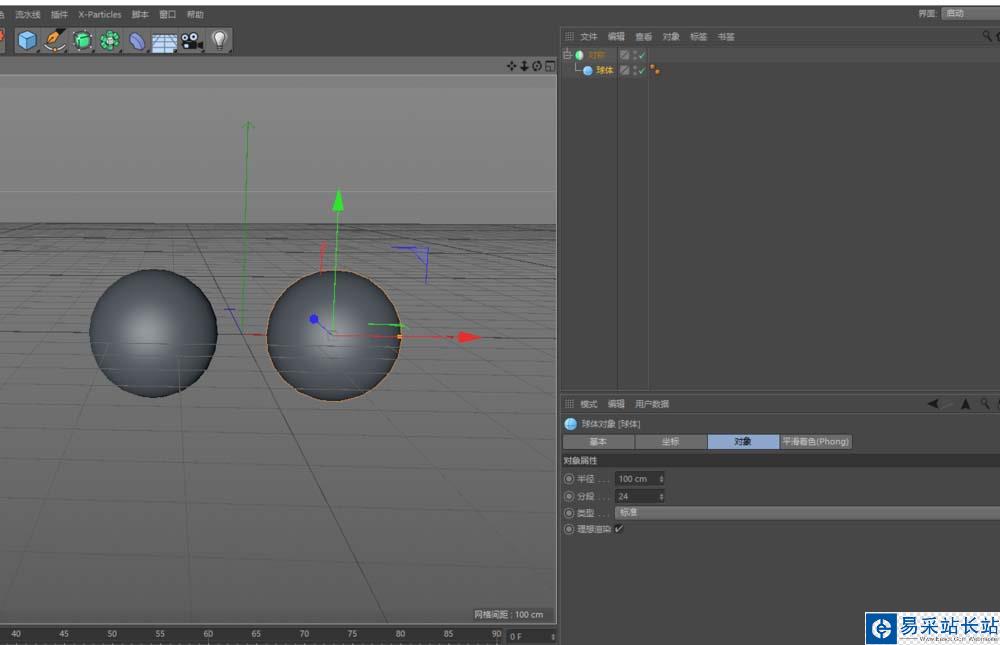Toggle visibility dots of 对称 object
Screen dimensions: 1000x645
point(635,56)
